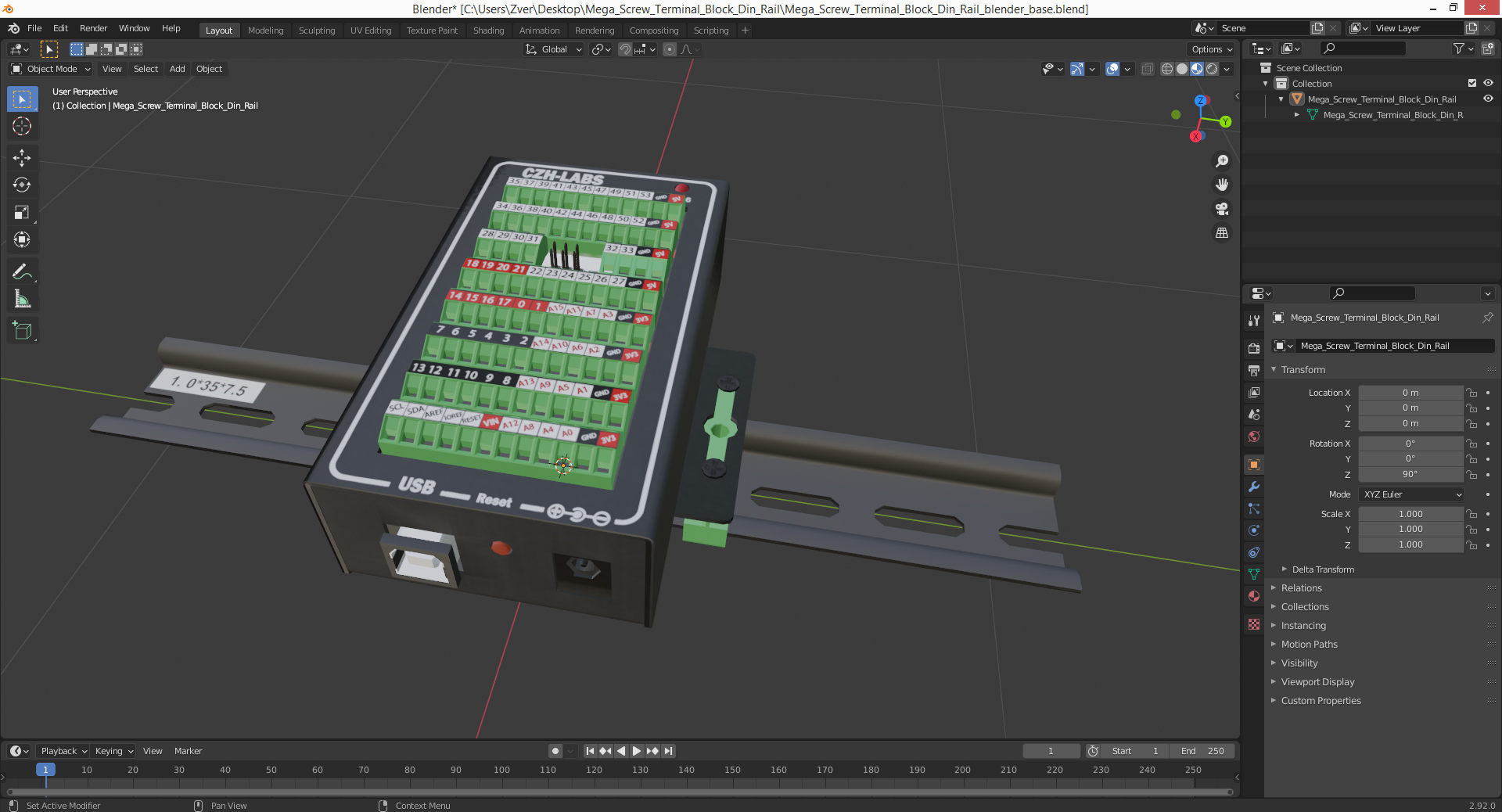Select the Cursor tool in toolbar
This screenshot has width=1502, height=812.
coord(22,126)
